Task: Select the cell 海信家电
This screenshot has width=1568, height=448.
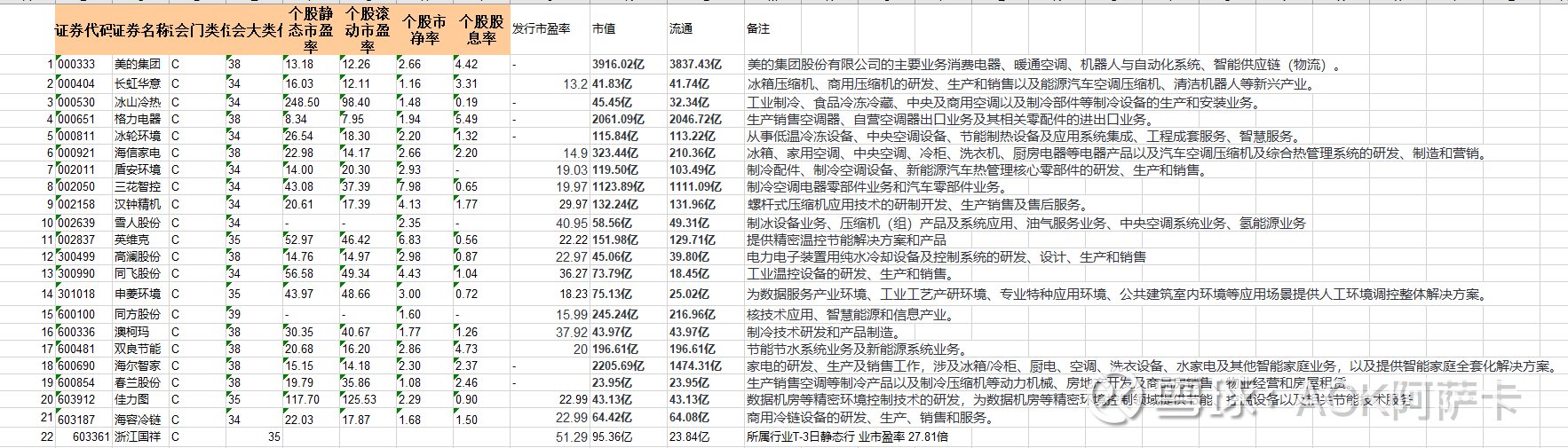Action: pyautogui.click(x=138, y=153)
